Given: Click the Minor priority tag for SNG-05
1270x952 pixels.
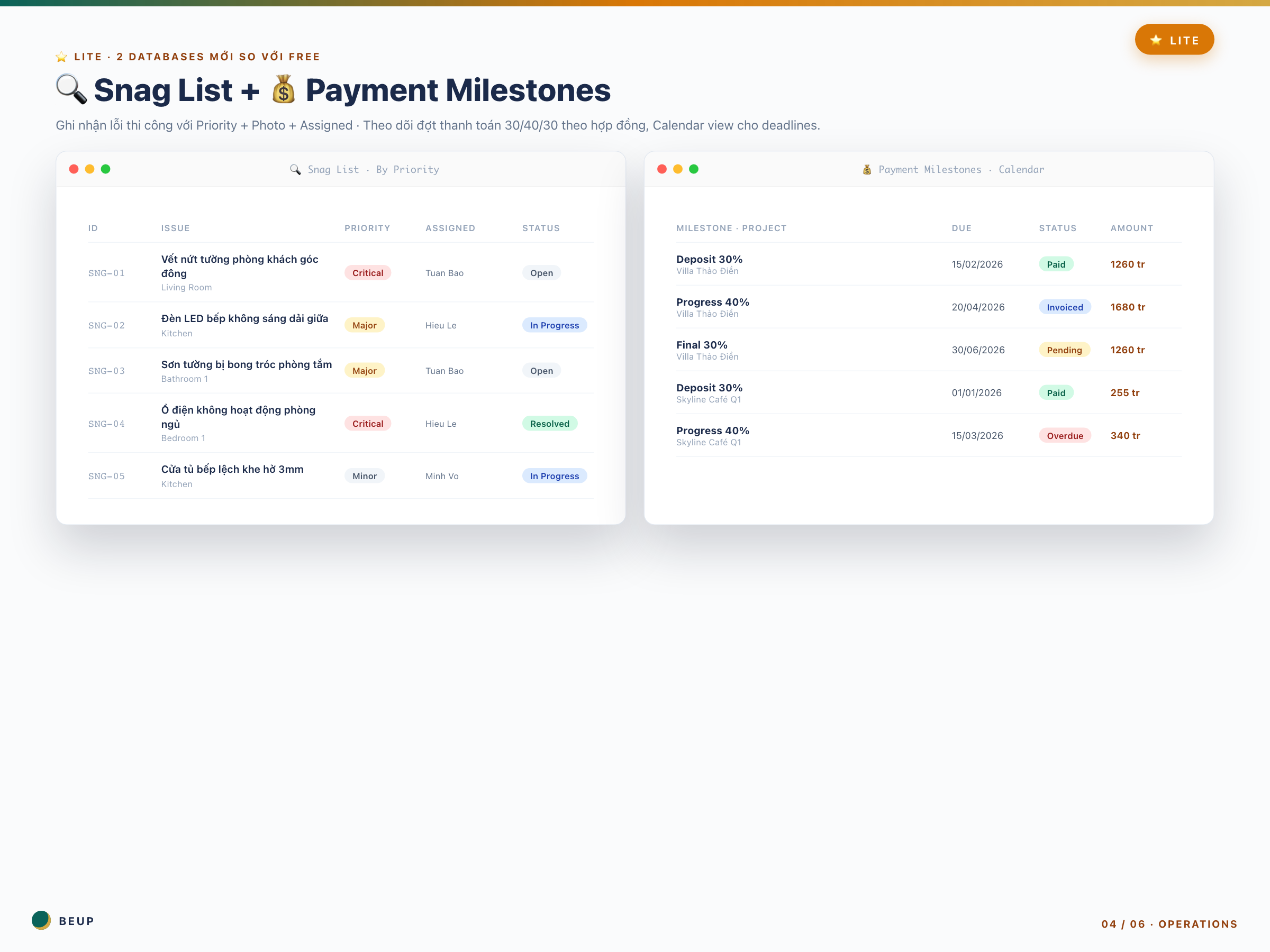Looking at the screenshot, I should (365, 477).
